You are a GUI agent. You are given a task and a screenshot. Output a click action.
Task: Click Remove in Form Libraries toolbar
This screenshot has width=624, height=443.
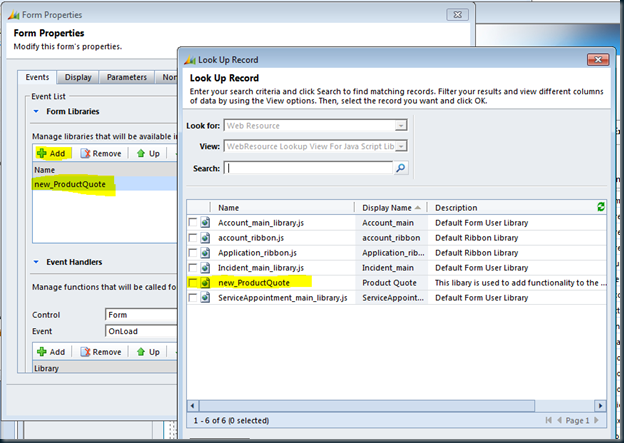[x=101, y=154]
